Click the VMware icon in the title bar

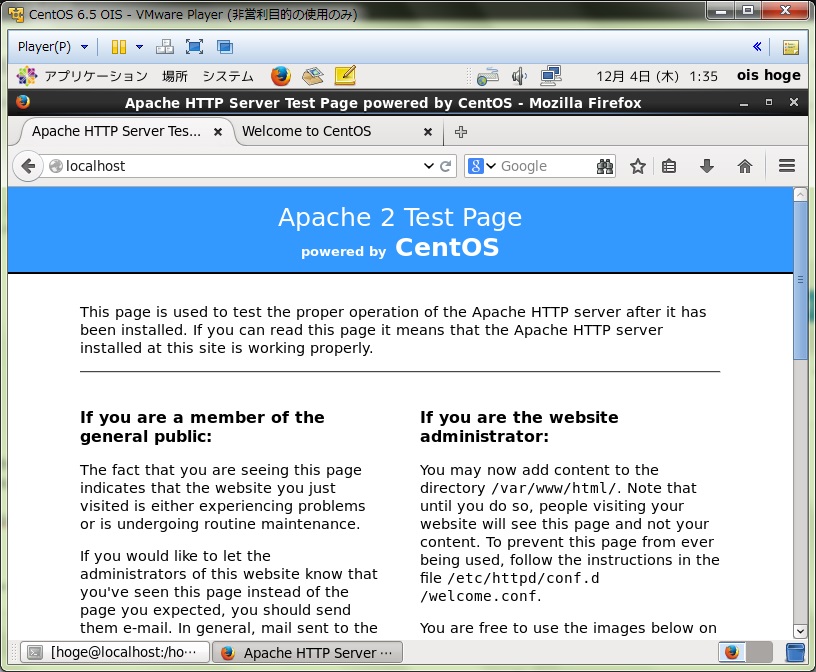click(16, 14)
